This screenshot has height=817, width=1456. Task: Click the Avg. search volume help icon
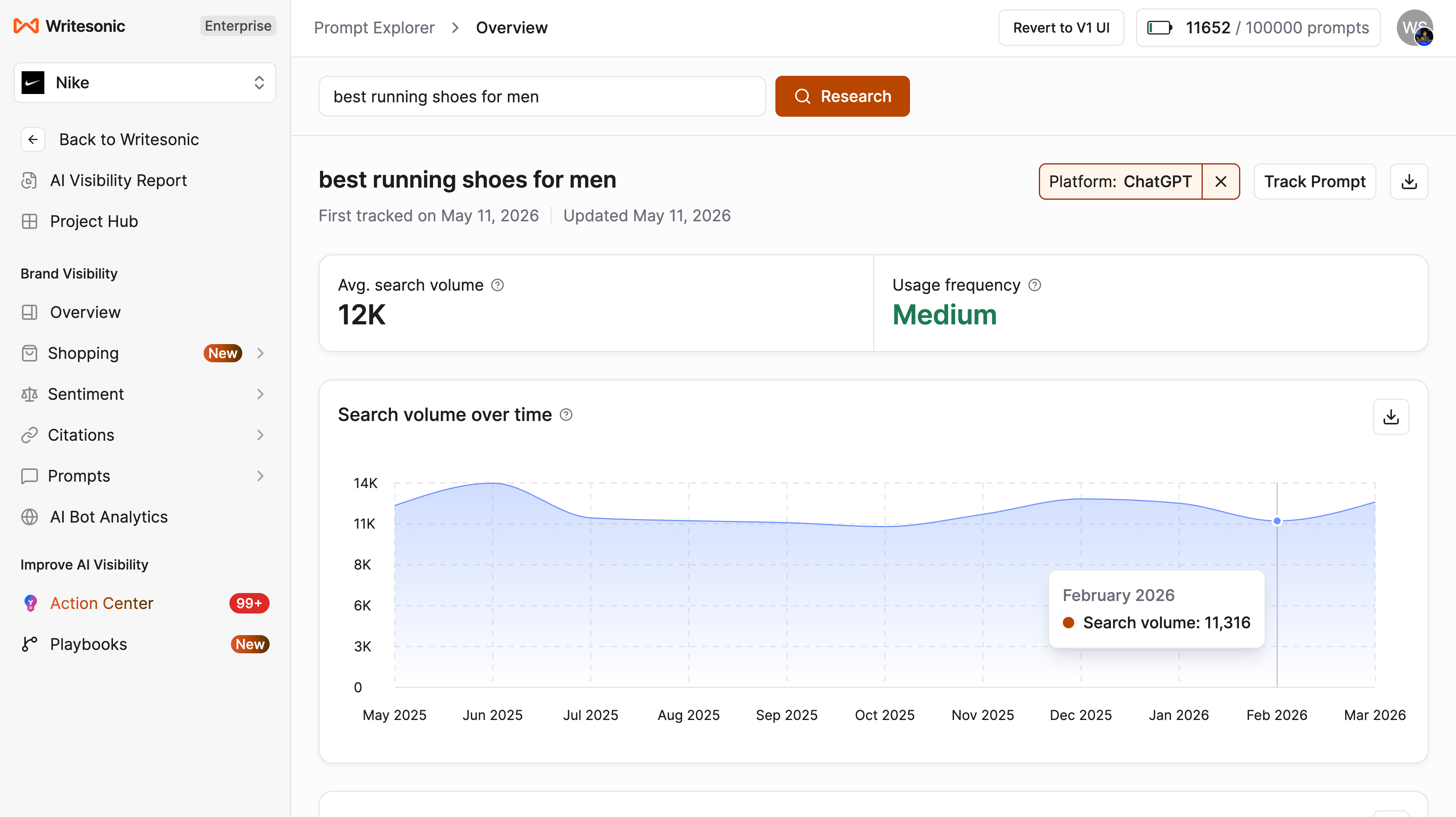[497, 285]
